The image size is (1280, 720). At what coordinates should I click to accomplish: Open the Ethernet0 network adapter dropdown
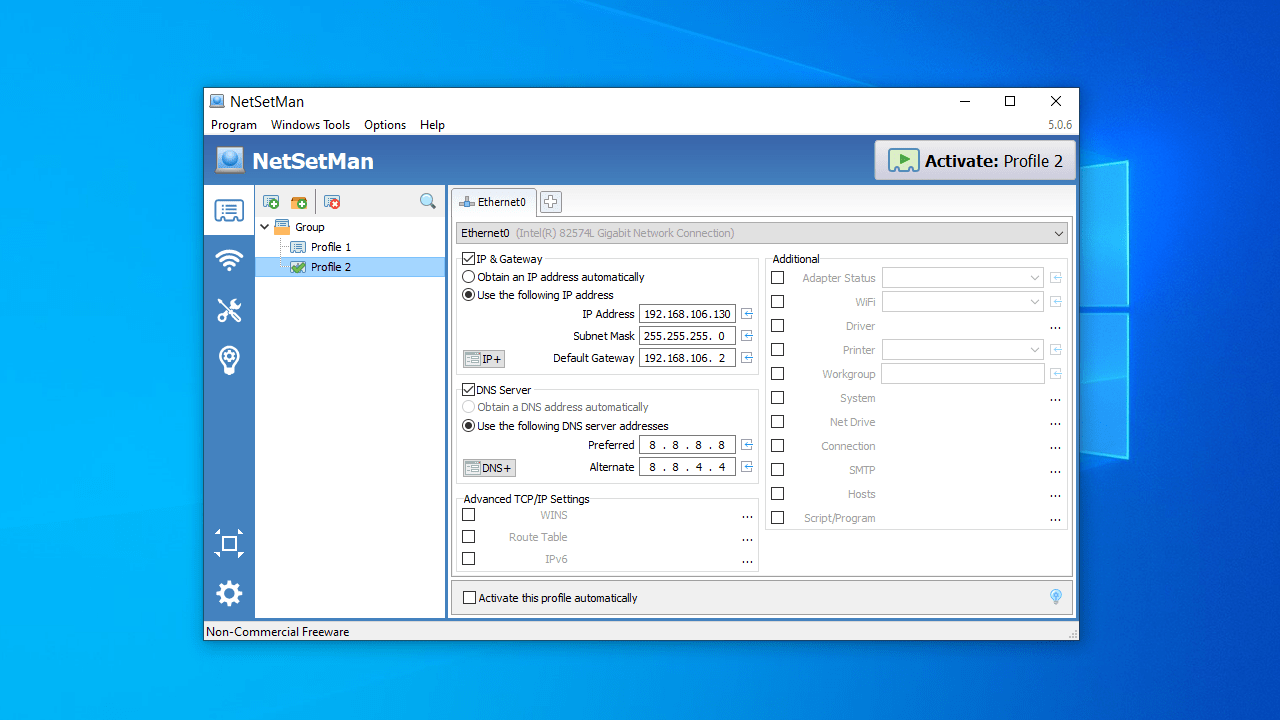pyautogui.click(x=762, y=233)
